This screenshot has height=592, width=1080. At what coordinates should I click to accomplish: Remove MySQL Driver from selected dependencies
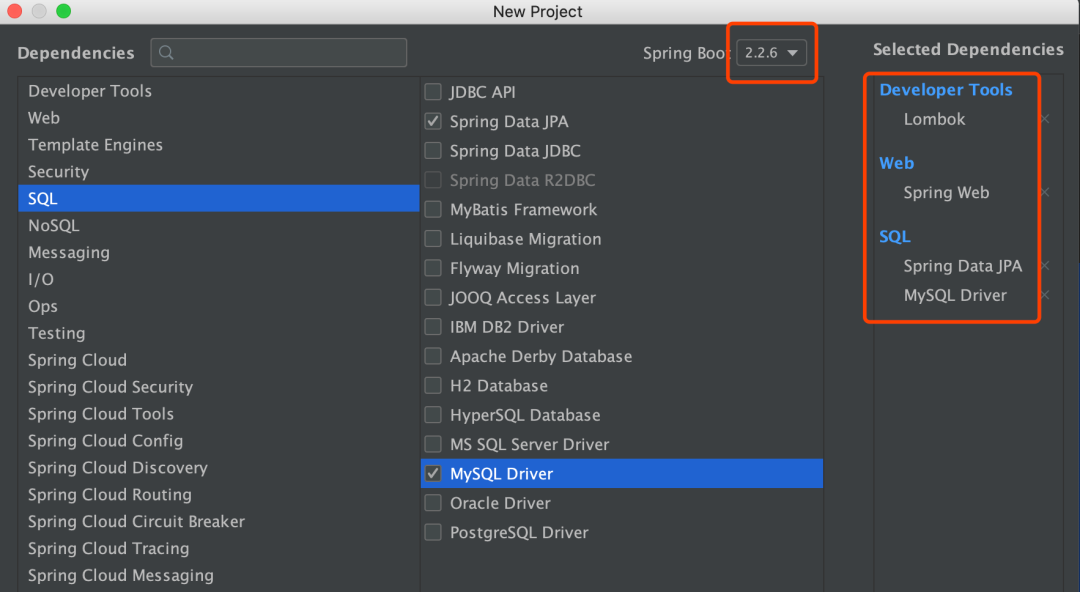(x=1044, y=295)
